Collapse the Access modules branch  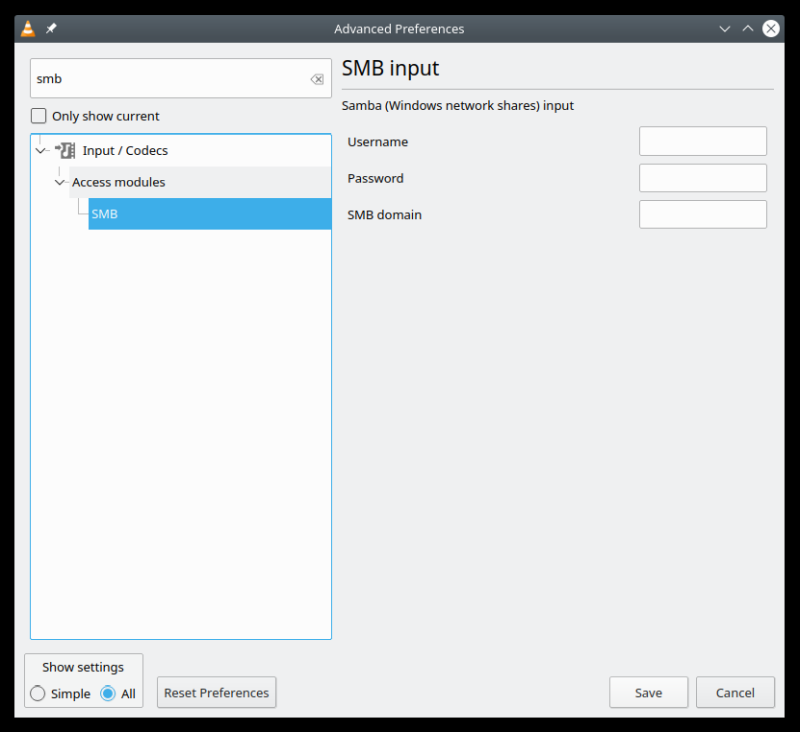(x=59, y=182)
